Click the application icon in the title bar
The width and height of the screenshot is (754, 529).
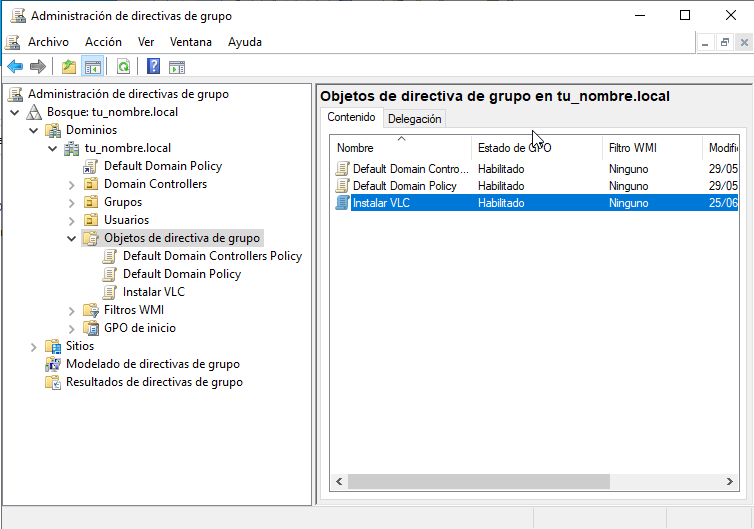tap(18, 15)
